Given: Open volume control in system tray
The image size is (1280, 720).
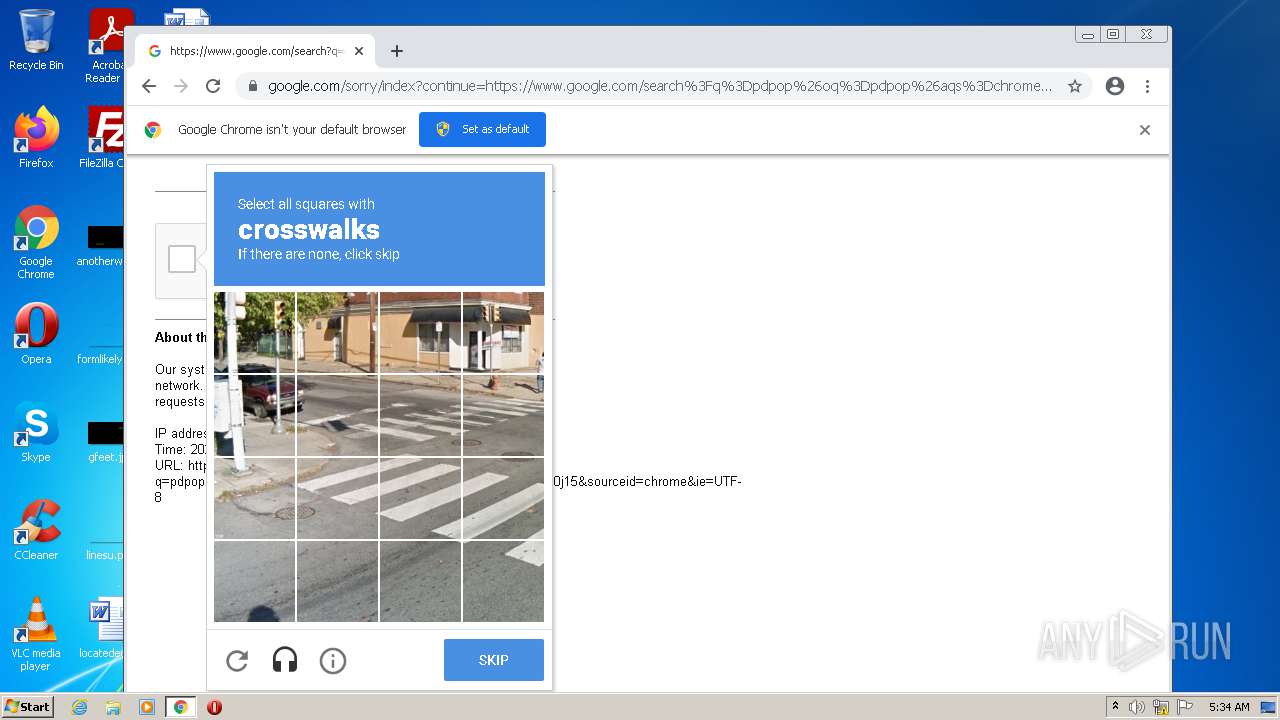Looking at the screenshot, I should (1137, 707).
